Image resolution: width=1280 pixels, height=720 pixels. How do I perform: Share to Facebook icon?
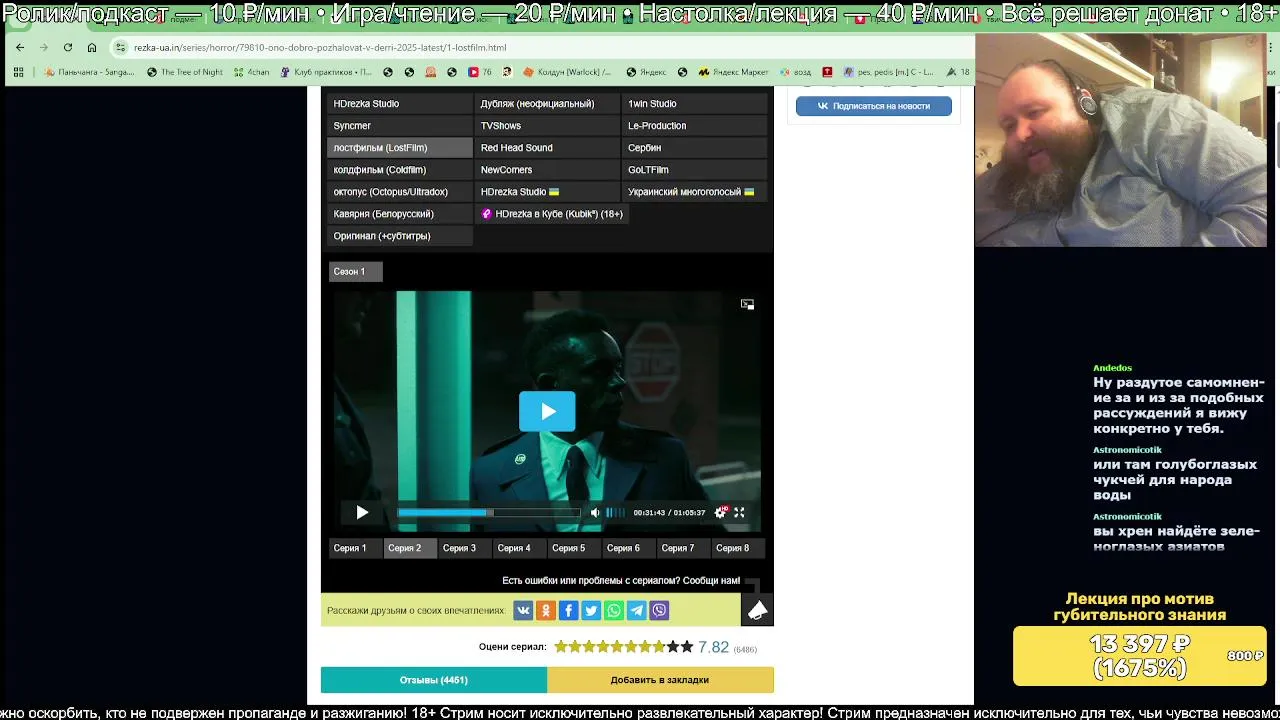(568, 611)
